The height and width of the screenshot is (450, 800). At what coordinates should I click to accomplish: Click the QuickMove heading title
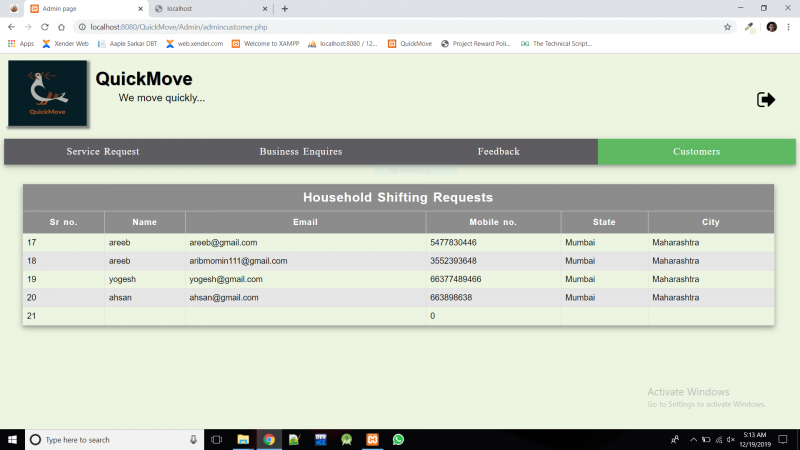(x=144, y=79)
